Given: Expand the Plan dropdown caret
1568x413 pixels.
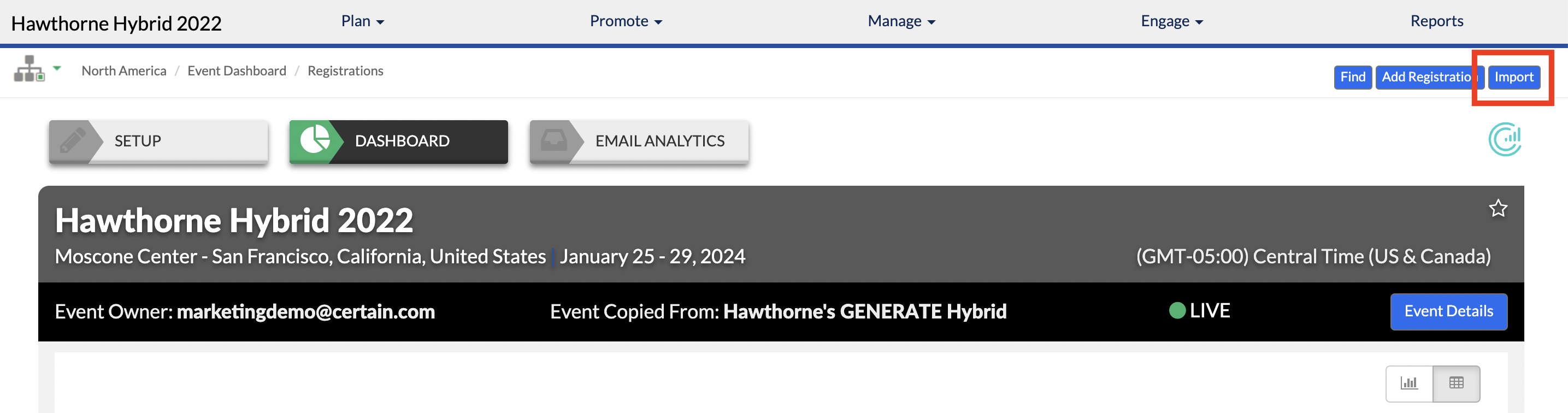Looking at the screenshot, I should (x=380, y=22).
